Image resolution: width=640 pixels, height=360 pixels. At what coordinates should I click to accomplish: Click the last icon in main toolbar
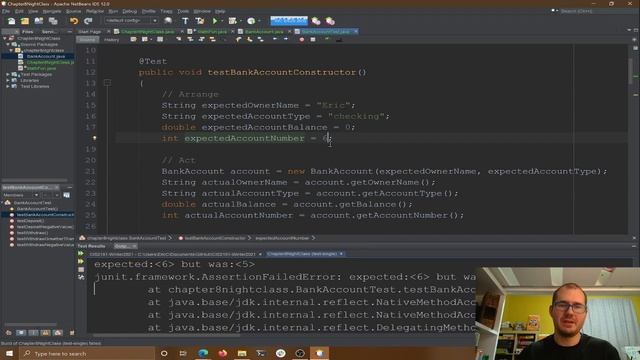point(330,21)
